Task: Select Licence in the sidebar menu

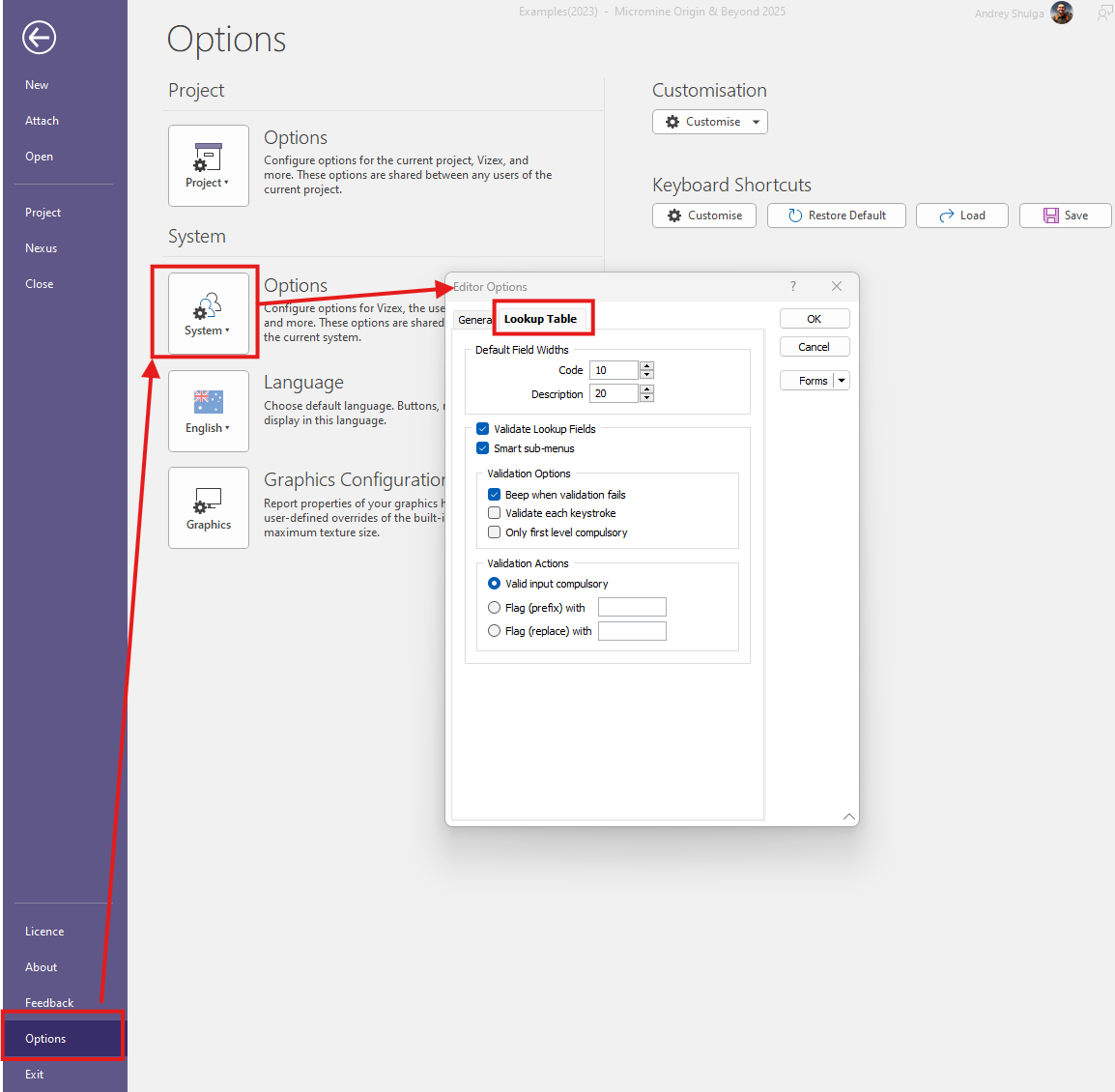Action: 44,932
